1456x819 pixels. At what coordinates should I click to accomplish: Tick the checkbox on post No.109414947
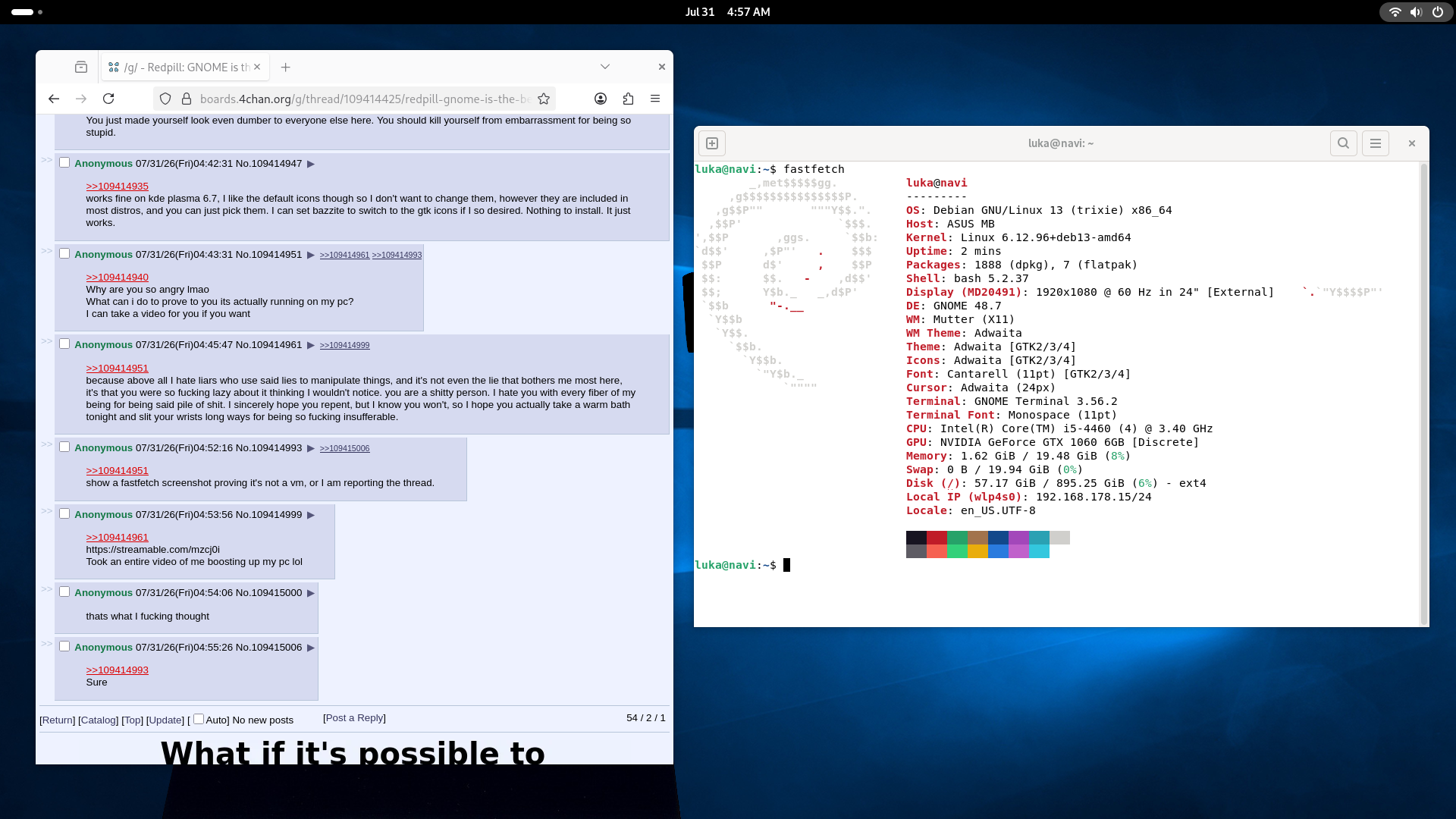pos(64,162)
